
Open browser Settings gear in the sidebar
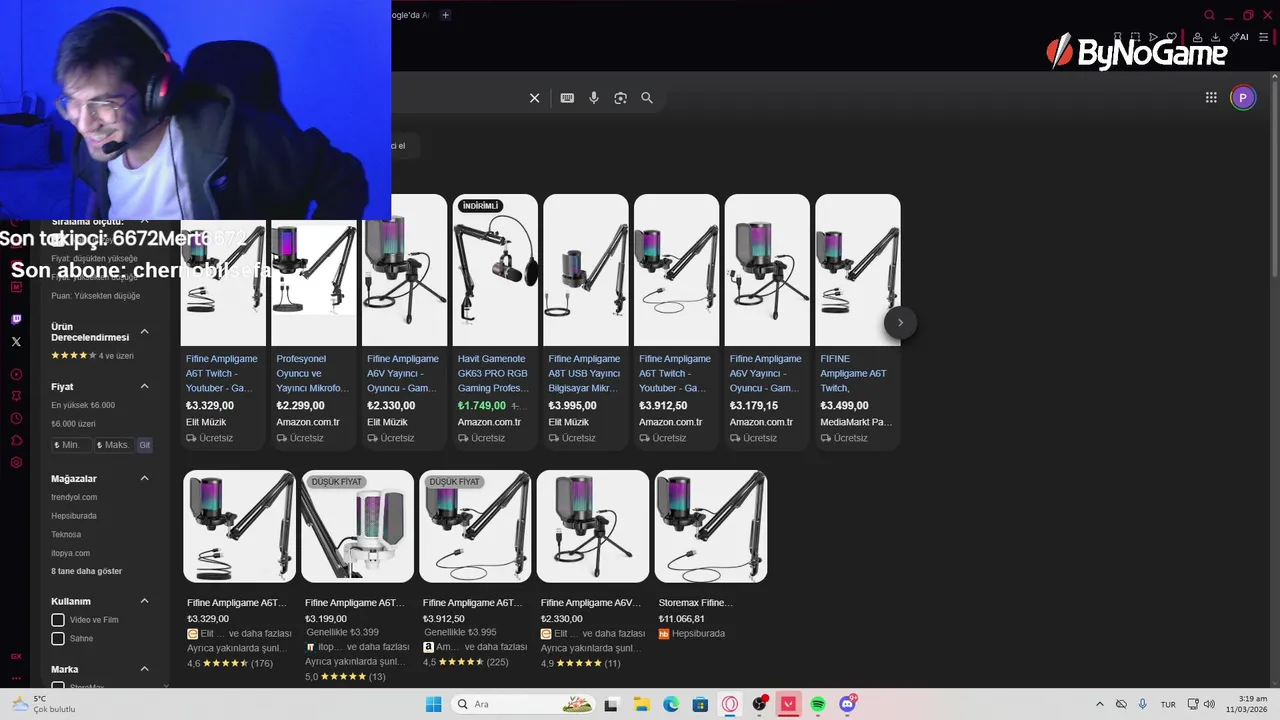coord(16,463)
